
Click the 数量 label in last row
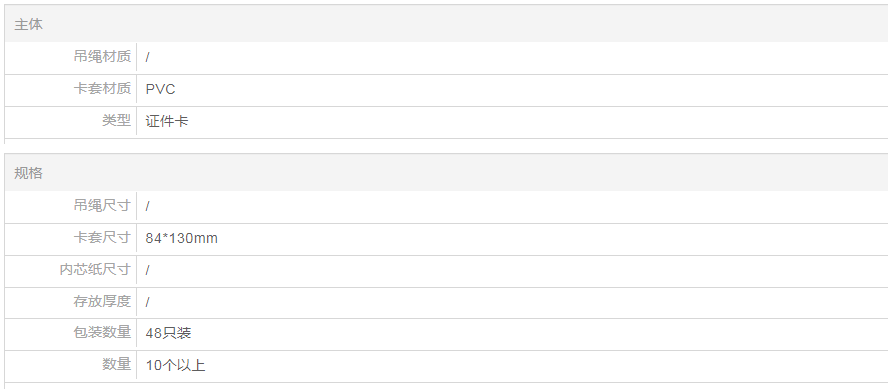tap(116, 364)
